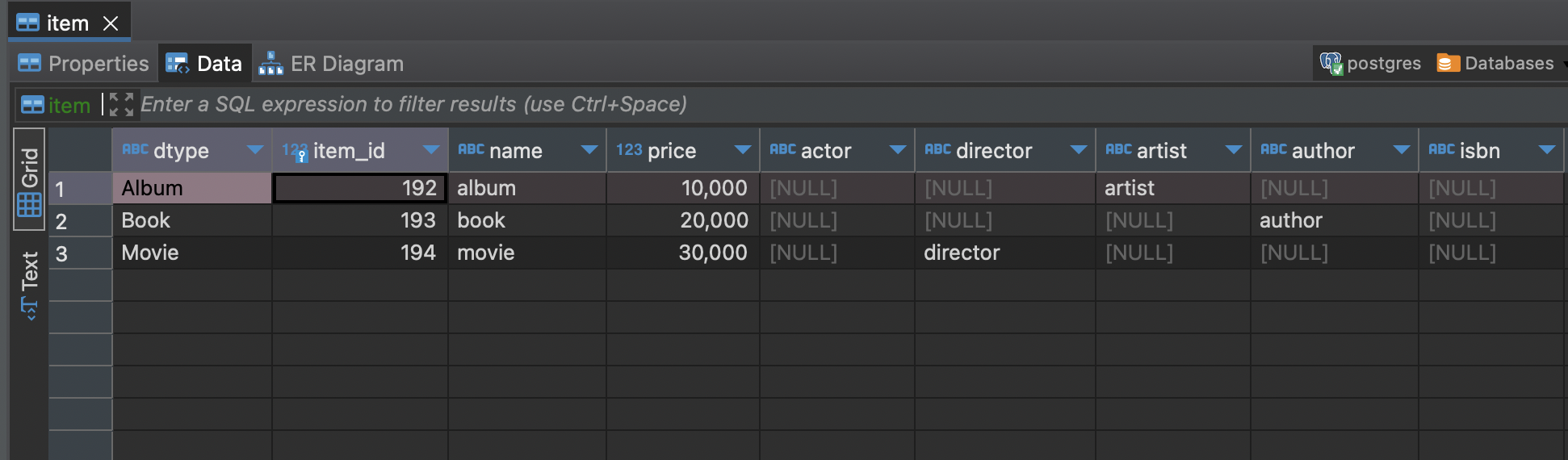Open the author column dropdown arrow
The image size is (1568, 460).
(x=1402, y=149)
